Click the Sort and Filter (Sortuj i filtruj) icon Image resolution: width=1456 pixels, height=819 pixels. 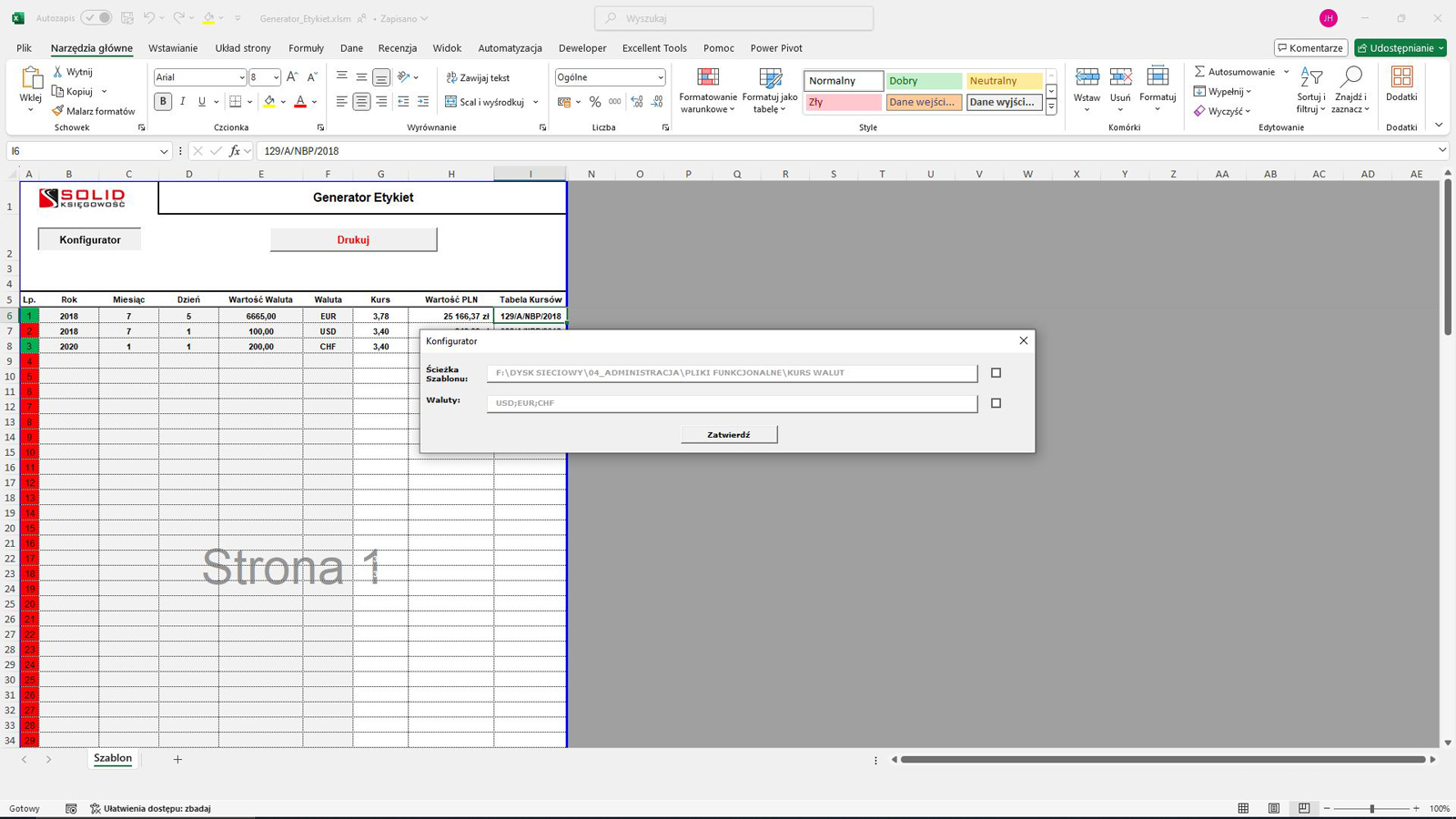click(x=1311, y=90)
